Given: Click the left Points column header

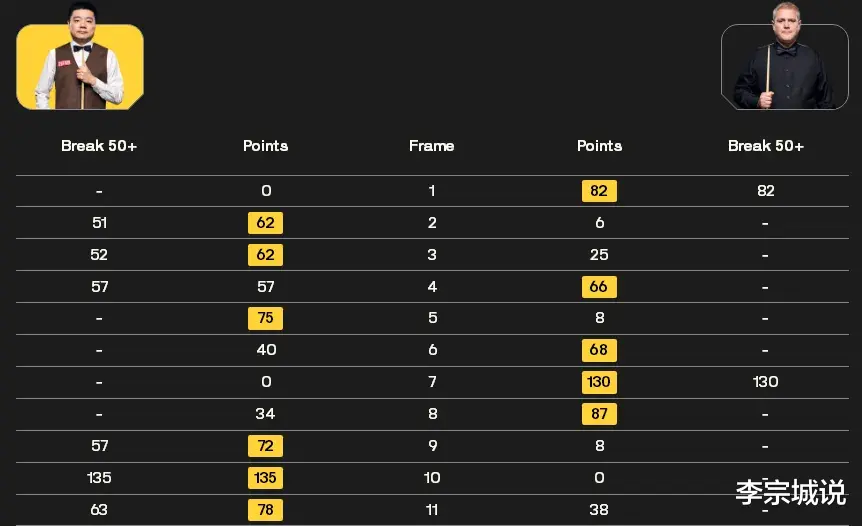Looking at the screenshot, I should pos(266,146).
